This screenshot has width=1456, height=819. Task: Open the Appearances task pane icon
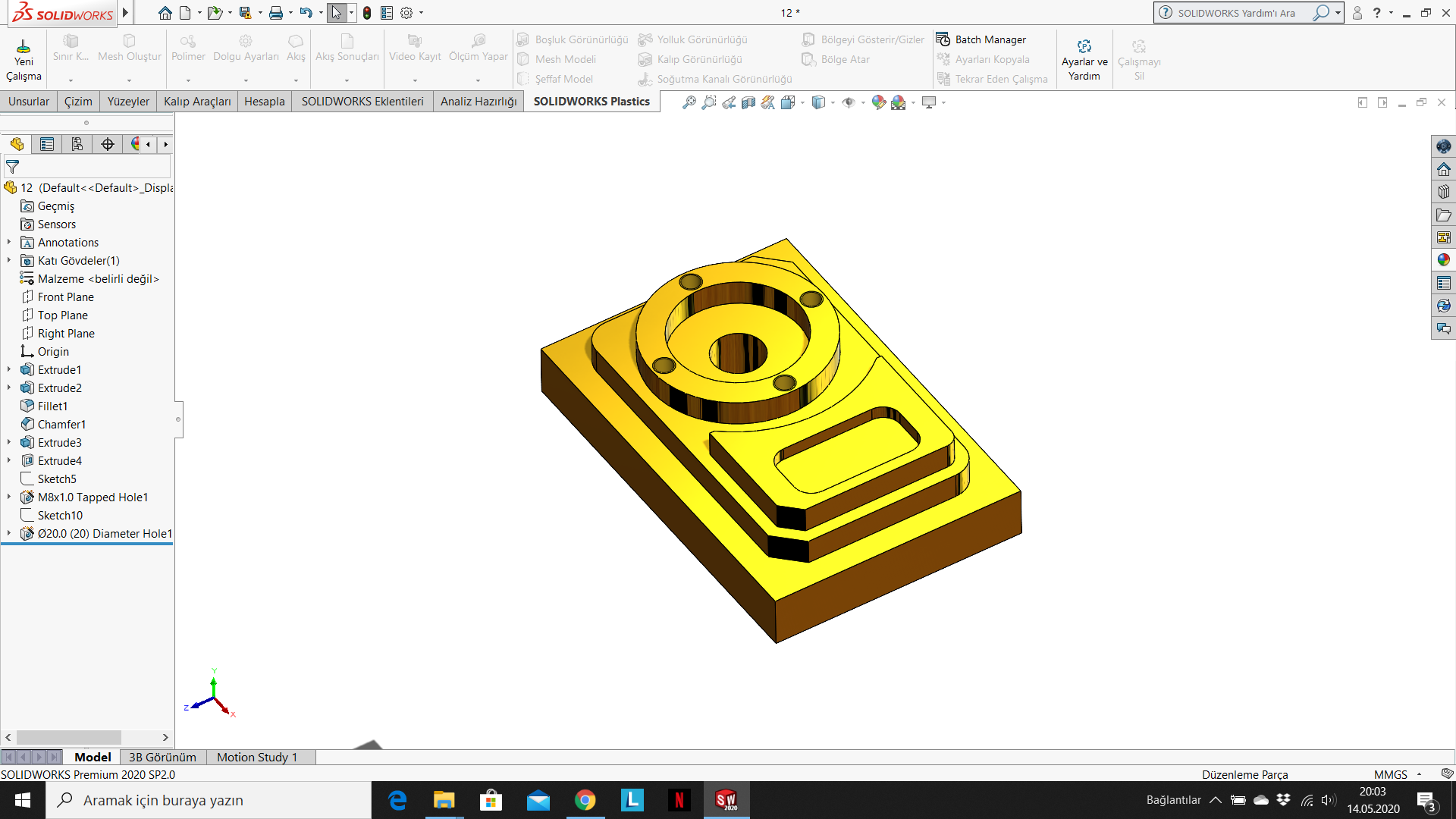tap(1443, 260)
